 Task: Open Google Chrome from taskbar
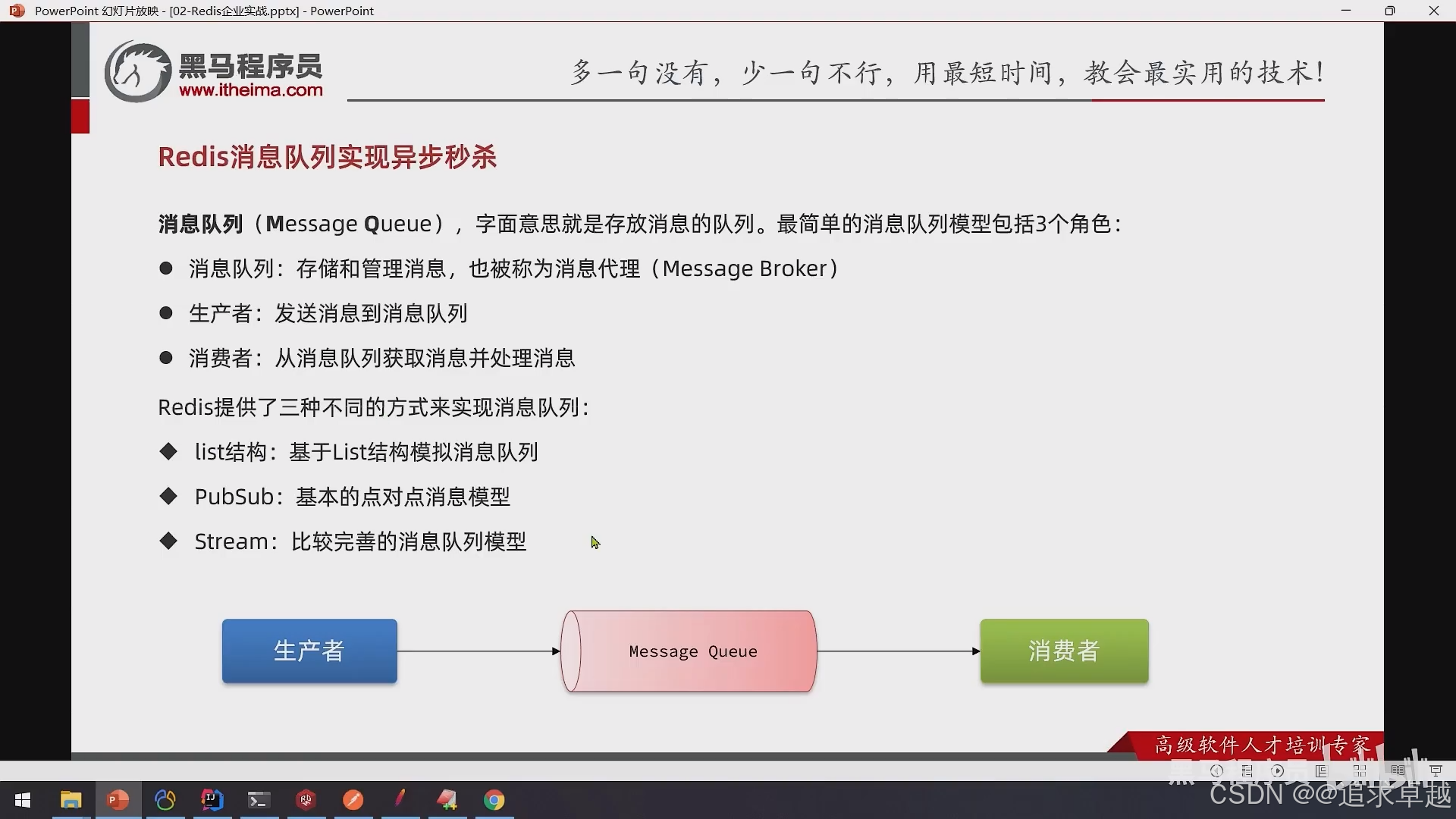494,800
